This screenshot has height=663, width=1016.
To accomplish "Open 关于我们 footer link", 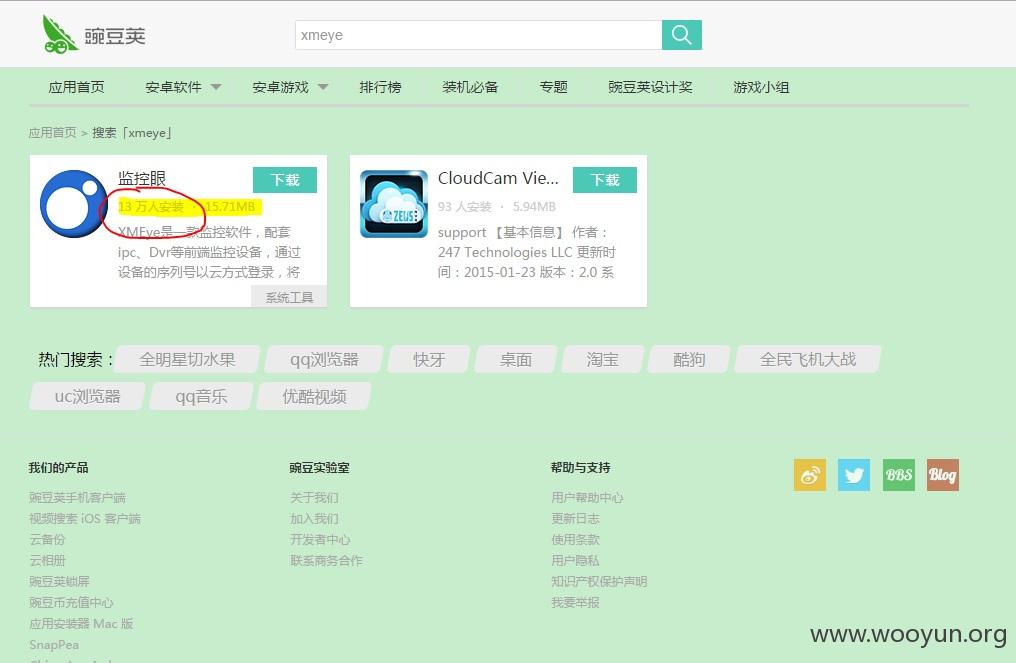I will pyautogui.click(x=314, y=498).
